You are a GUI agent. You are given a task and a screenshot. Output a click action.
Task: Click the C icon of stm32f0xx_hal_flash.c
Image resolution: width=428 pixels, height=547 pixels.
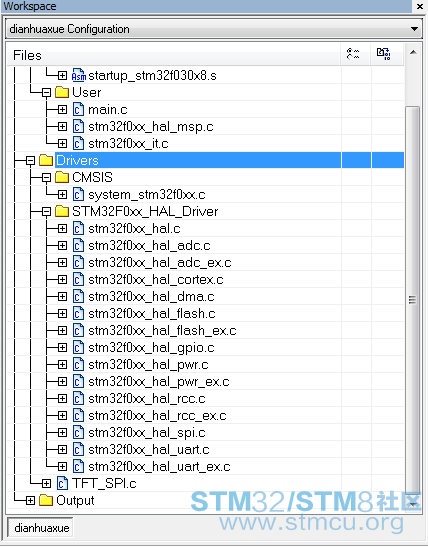(78, 314)
